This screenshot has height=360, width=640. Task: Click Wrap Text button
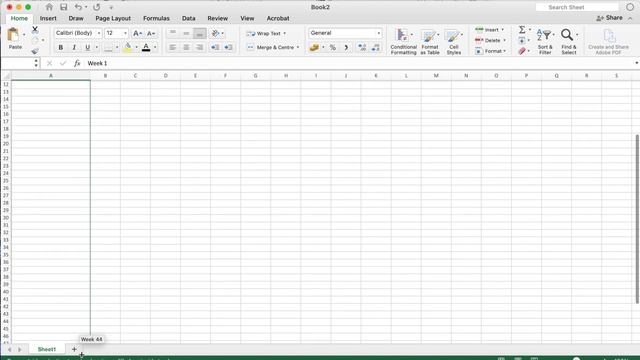coord(266,33)
